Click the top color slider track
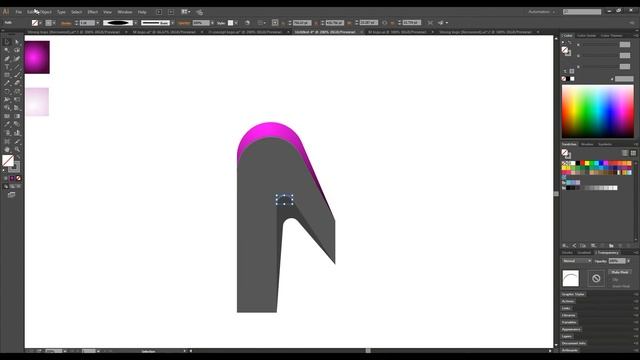 click(x=598, y=44)
